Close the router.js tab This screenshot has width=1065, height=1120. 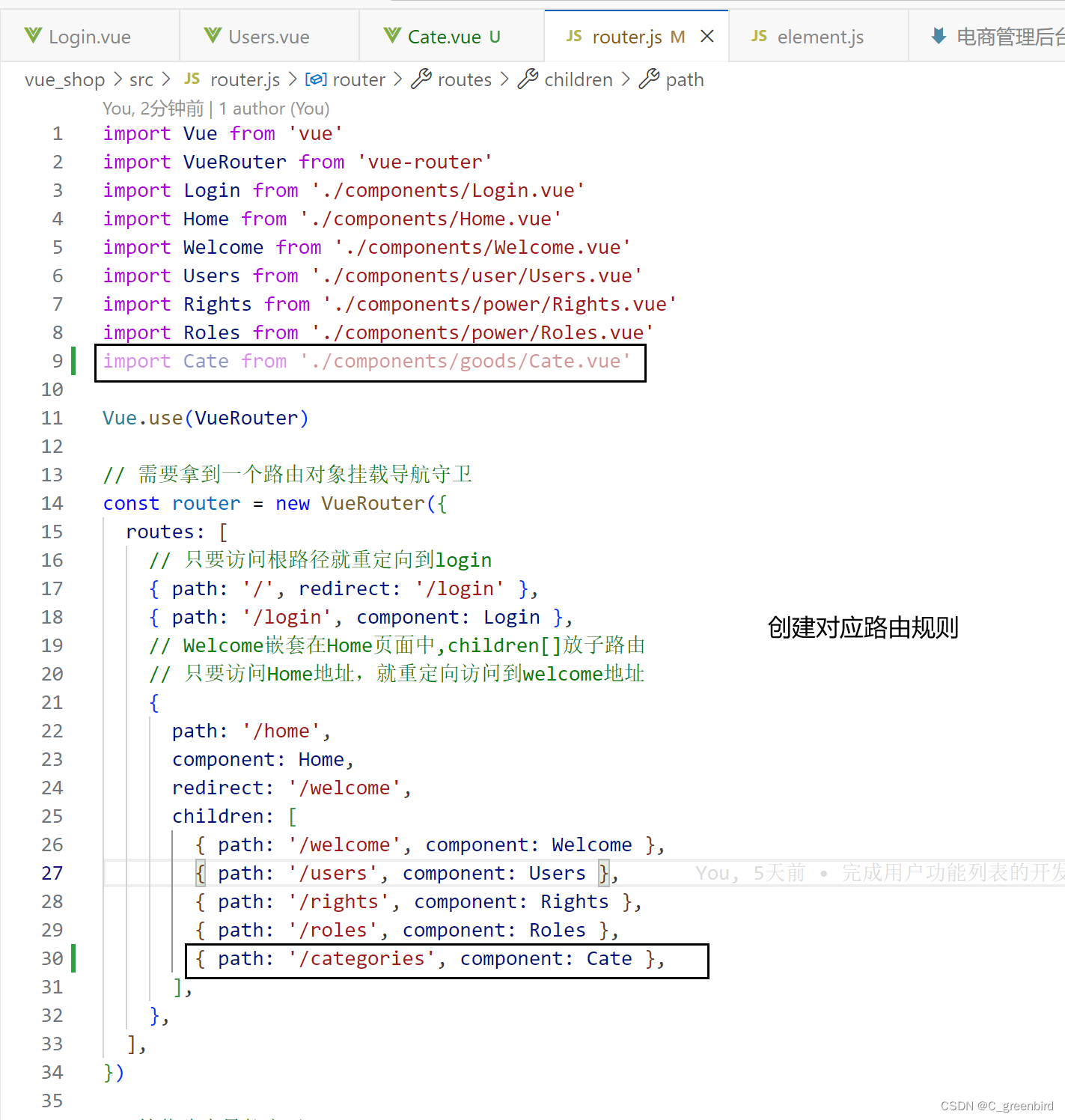click(707, 36)
